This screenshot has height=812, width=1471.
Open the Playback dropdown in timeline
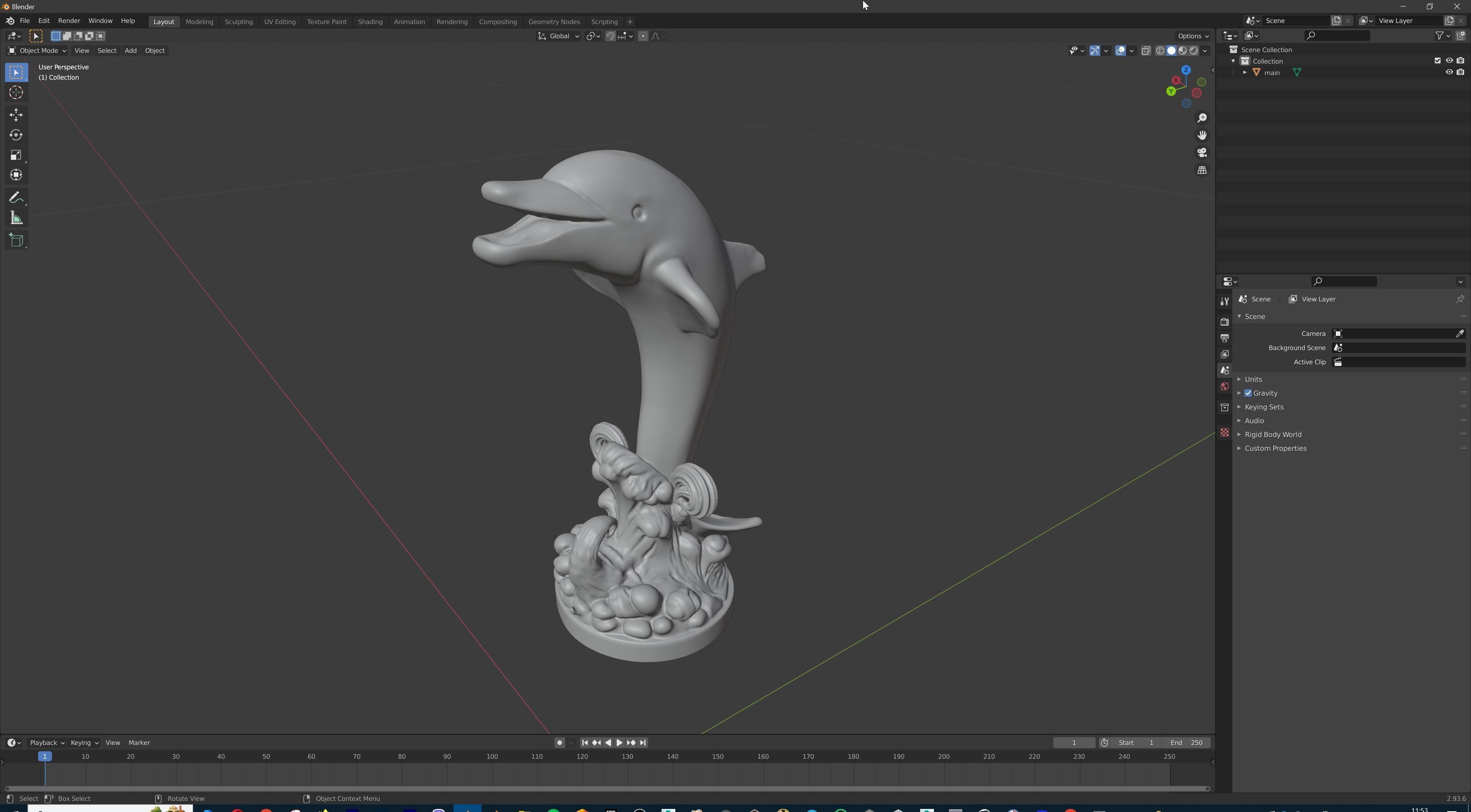click(47, 742)
